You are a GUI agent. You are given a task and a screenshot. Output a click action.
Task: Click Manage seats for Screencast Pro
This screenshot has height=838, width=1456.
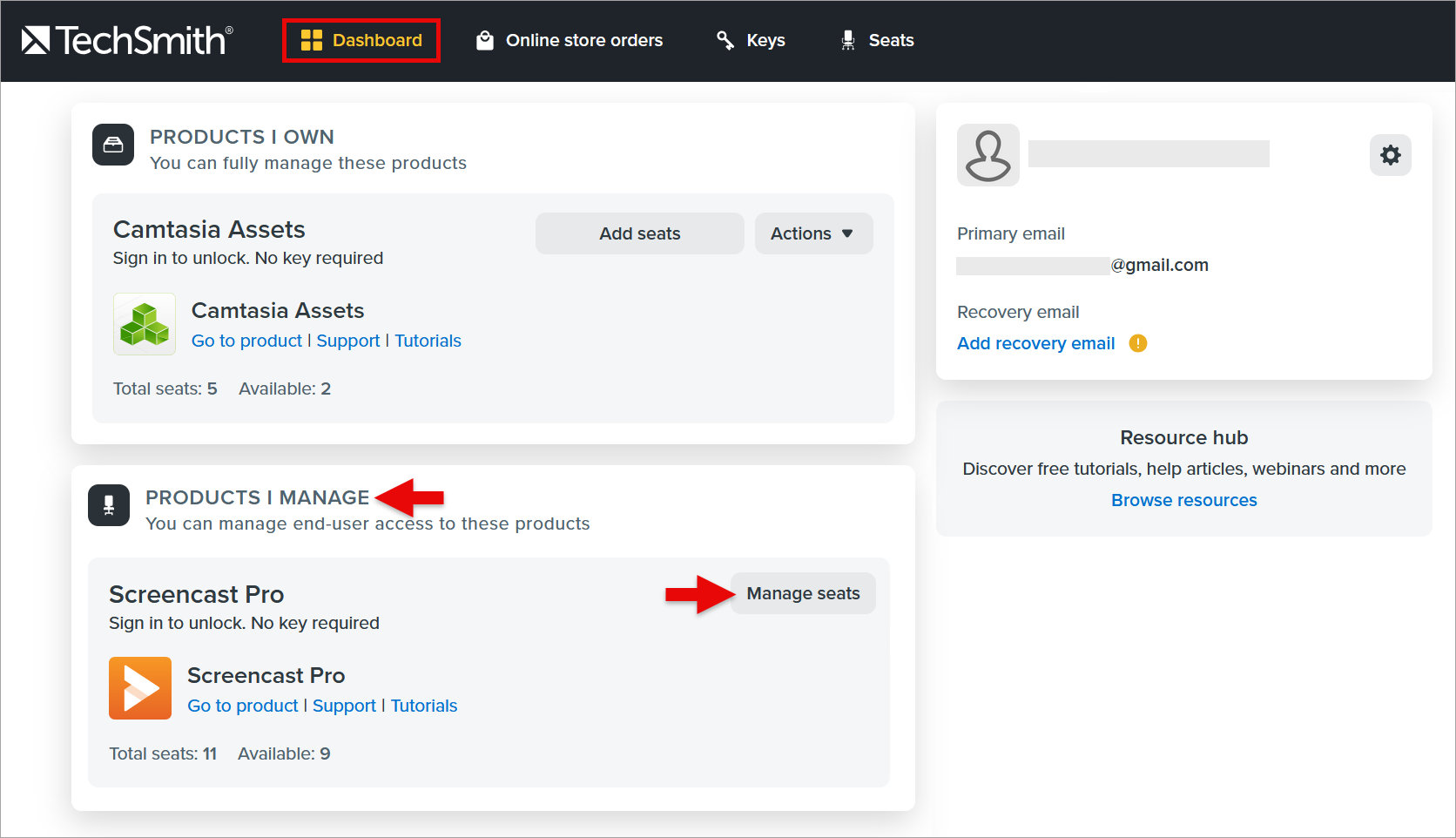pyautogui.click(x=803, y=593)
